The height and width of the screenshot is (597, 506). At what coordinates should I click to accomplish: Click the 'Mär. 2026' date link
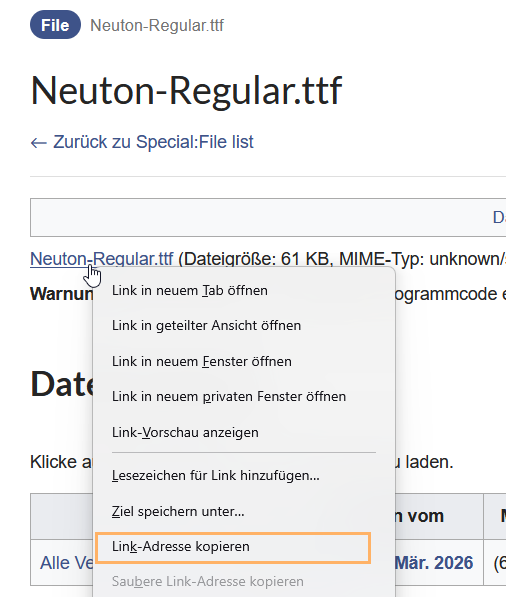pos(434,563)
